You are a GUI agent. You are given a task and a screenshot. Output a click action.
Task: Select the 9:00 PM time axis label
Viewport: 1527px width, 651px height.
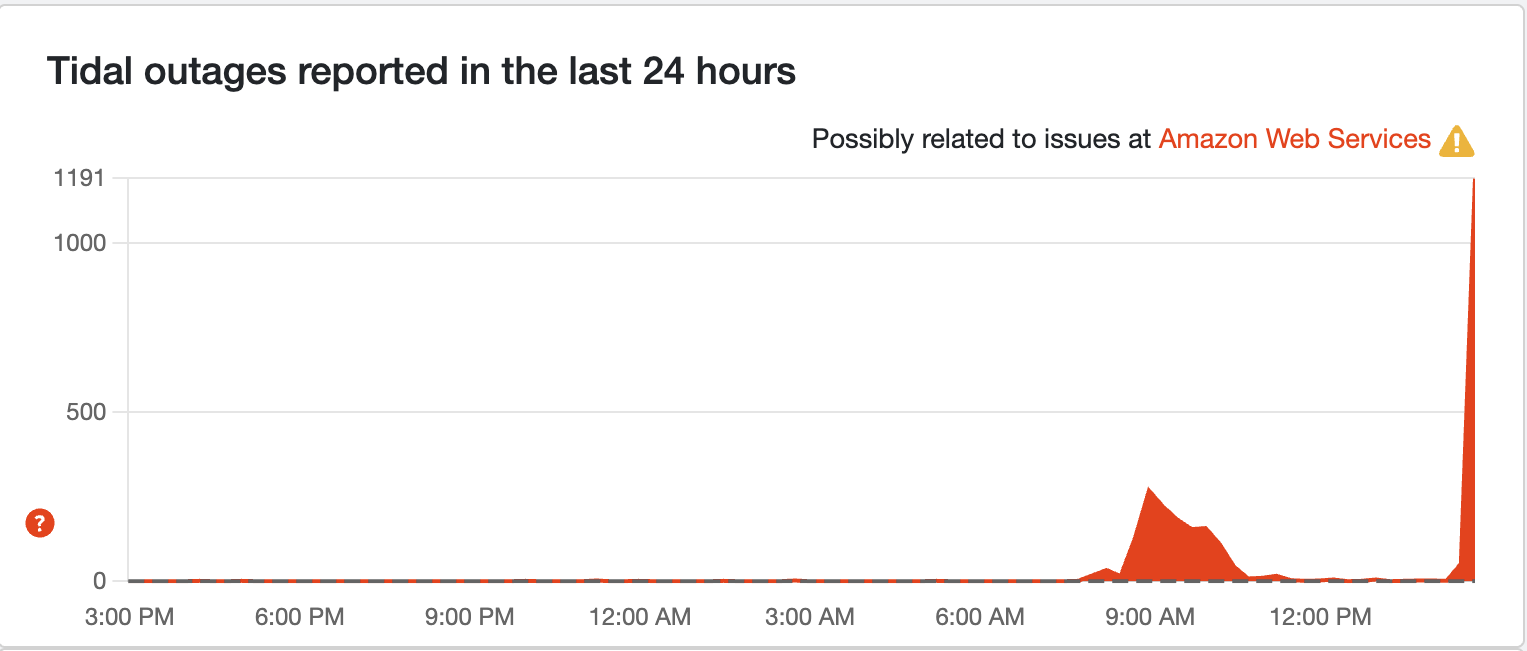[x=471, y=617]
